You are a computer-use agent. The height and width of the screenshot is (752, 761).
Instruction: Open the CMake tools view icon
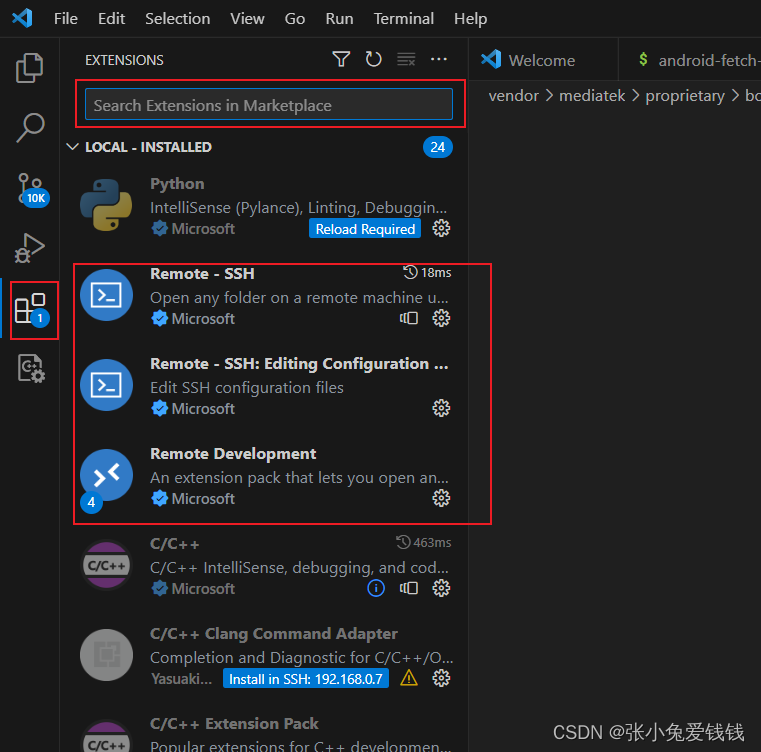pos(31,368)
